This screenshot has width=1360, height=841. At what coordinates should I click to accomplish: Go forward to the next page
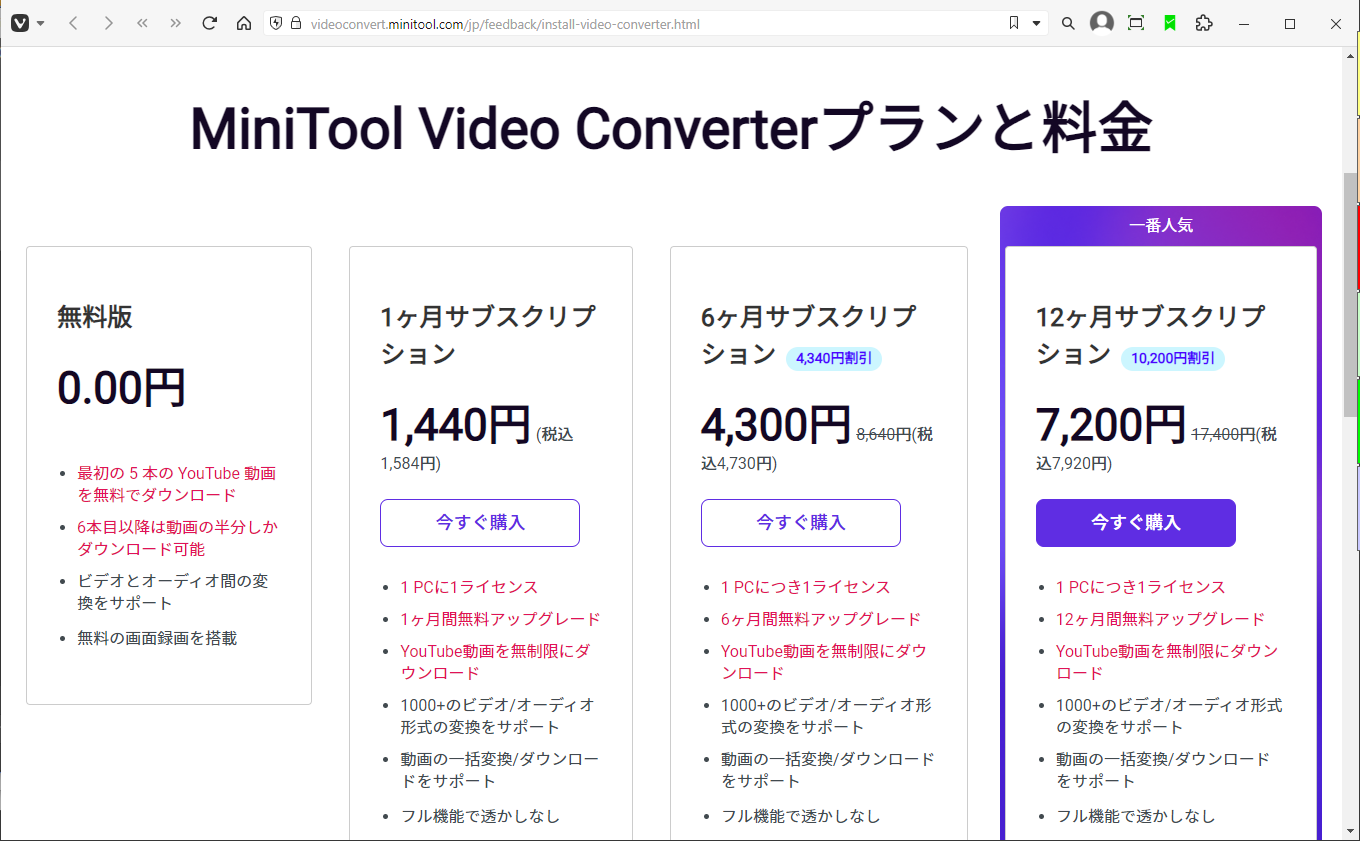pos(108,23)
